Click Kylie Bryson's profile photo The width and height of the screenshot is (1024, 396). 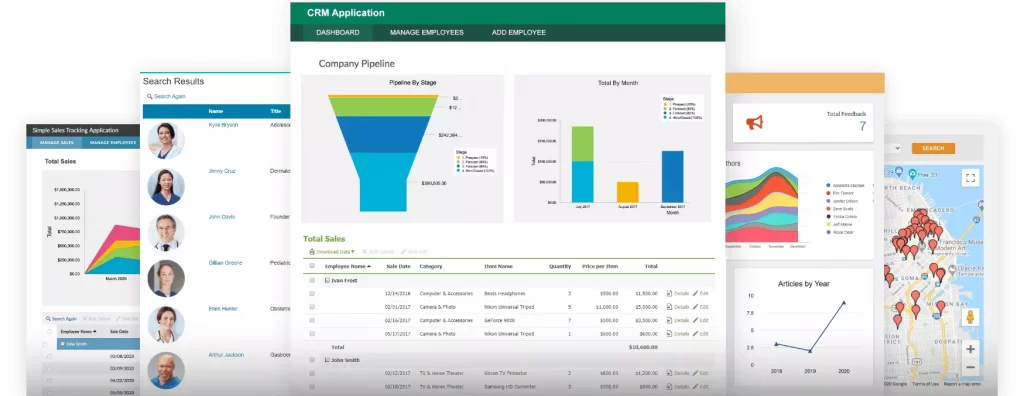click(x=166, y=140)
